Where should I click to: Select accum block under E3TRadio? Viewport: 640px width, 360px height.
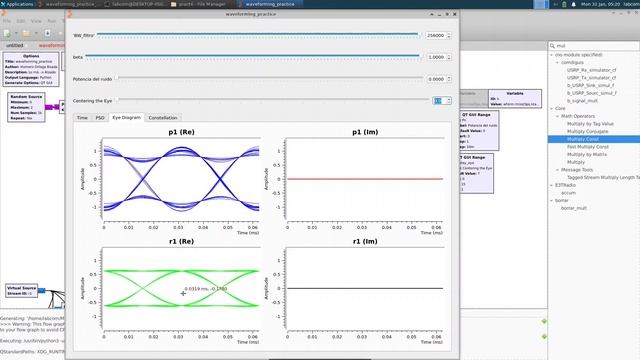568,193
